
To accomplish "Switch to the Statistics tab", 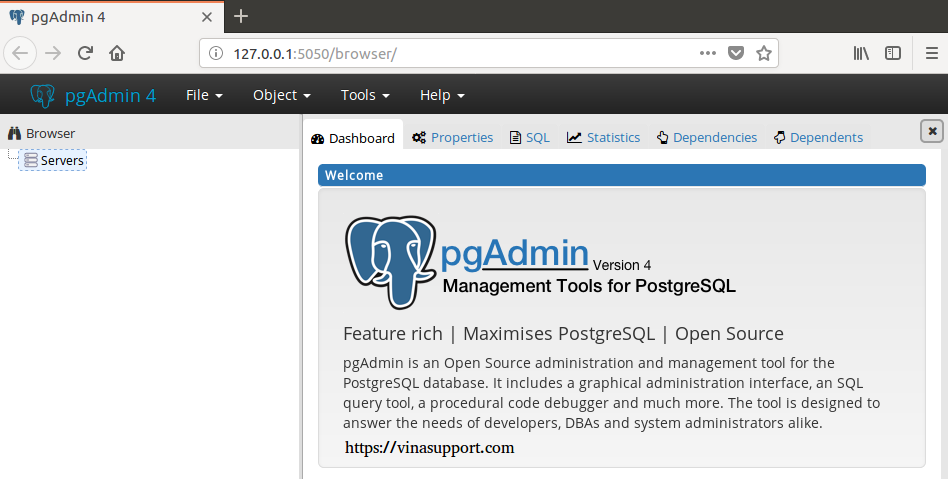I will pos(603,137).
